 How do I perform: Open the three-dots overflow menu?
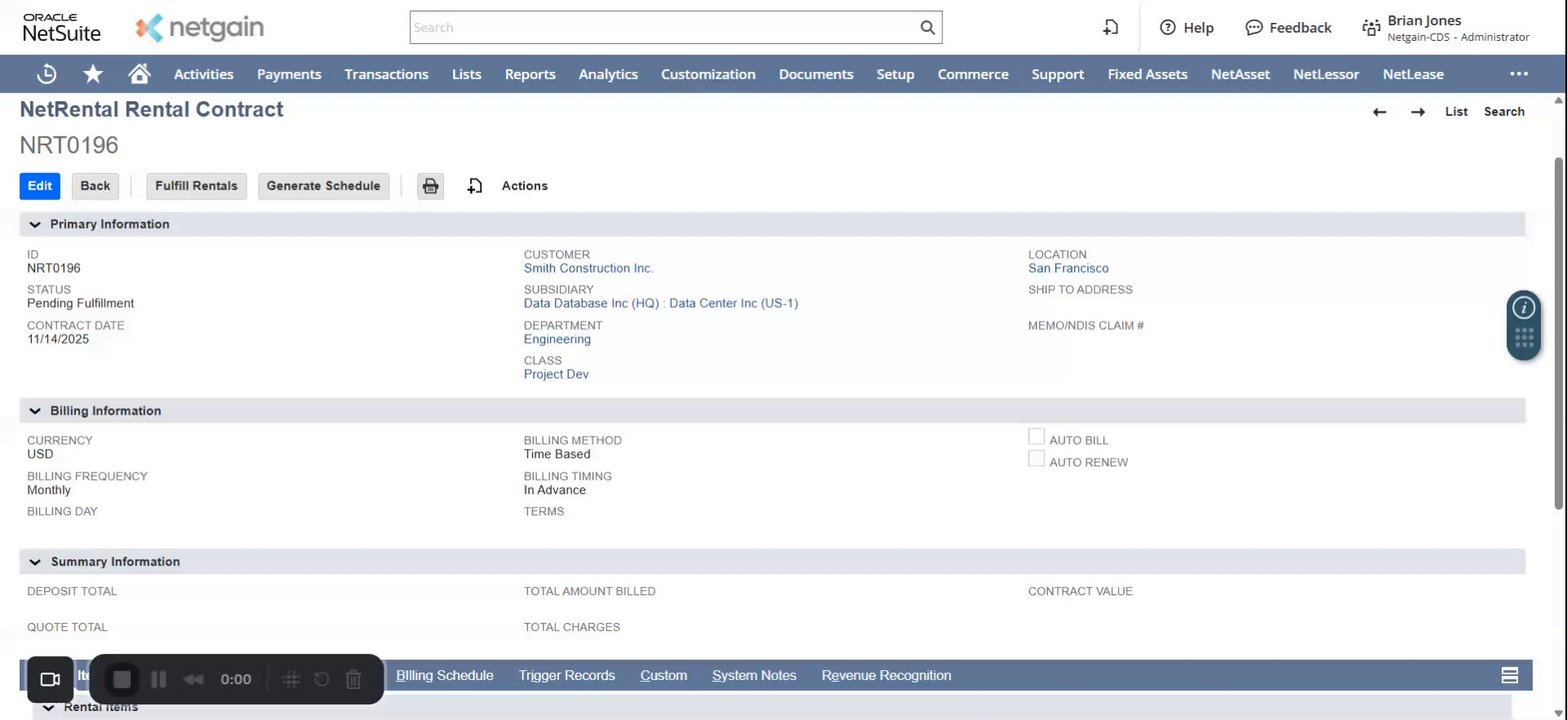(x=1518, y=74)
